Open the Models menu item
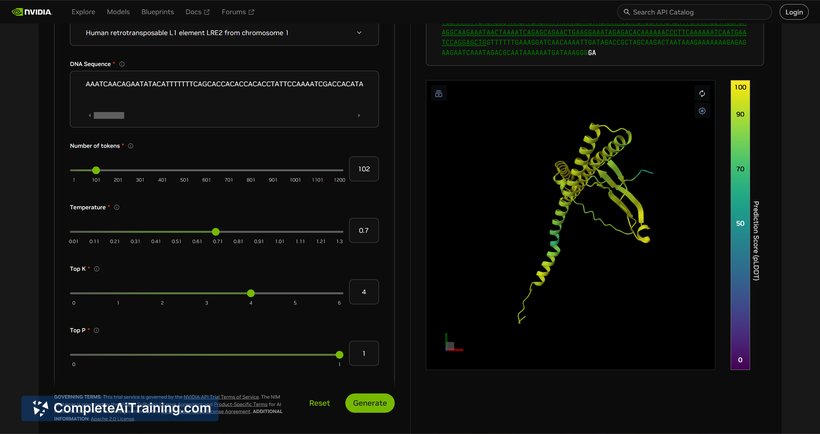The image size is (820, 434). 118,12
